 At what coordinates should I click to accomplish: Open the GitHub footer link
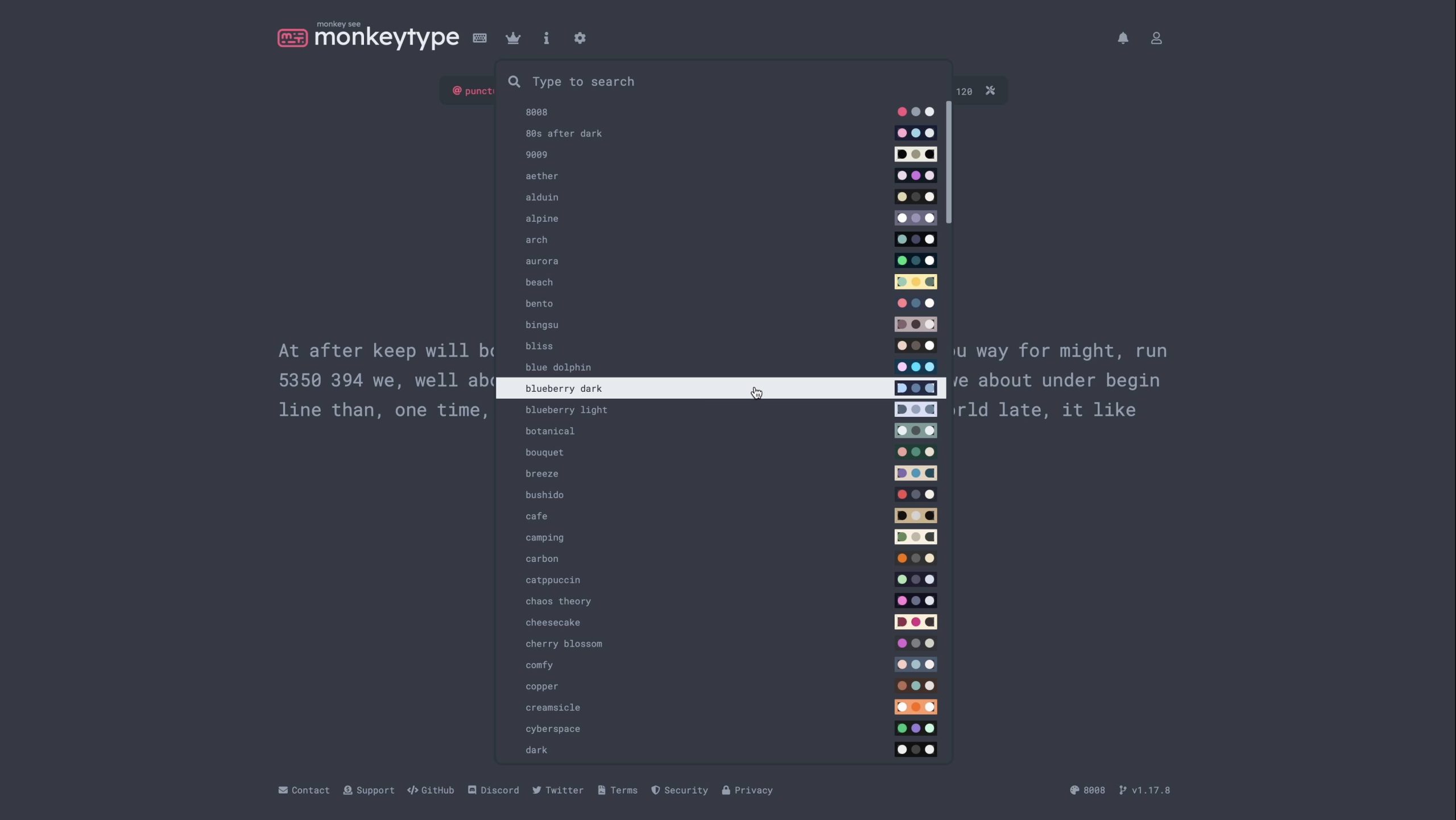click(x=431, y=790)
